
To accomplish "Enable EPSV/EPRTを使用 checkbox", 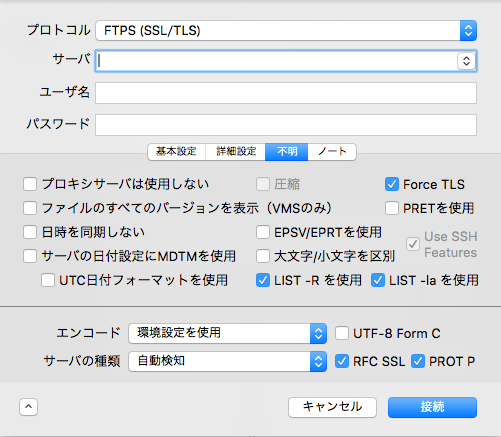I will click(x=263, y=232).
